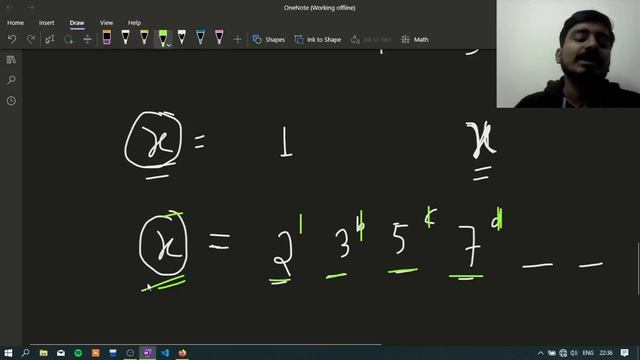
Task: Pick the eraser with pink tip
Action: [107, 38]
